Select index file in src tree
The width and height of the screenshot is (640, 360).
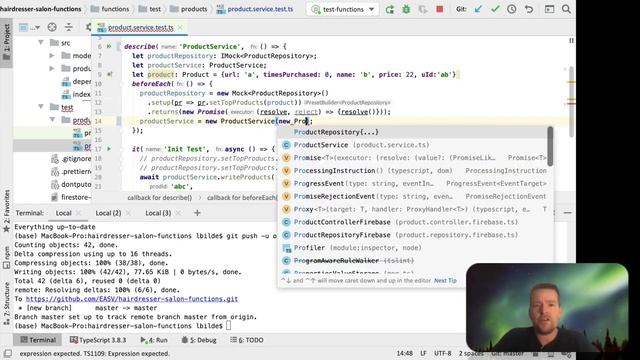pos(76,94)
